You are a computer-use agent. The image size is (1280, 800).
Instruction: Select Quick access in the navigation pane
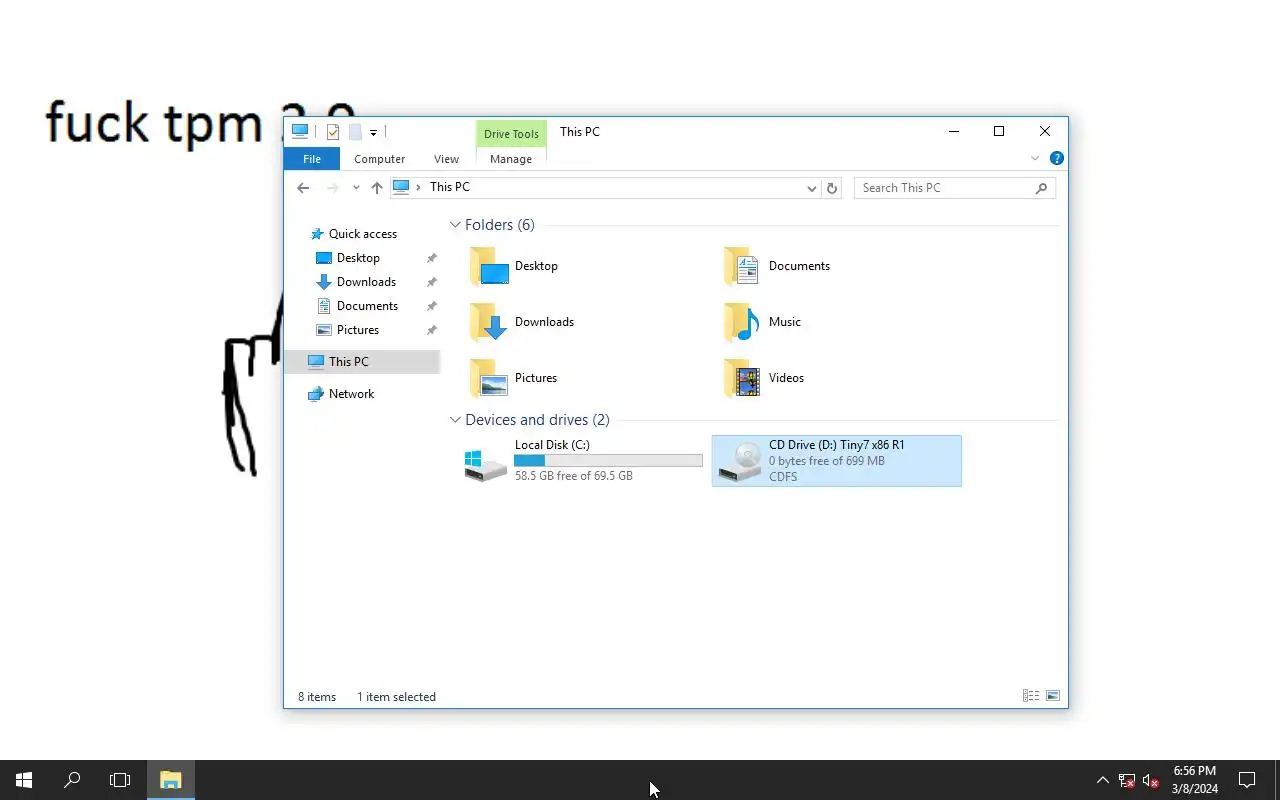(x=363, y=234)
